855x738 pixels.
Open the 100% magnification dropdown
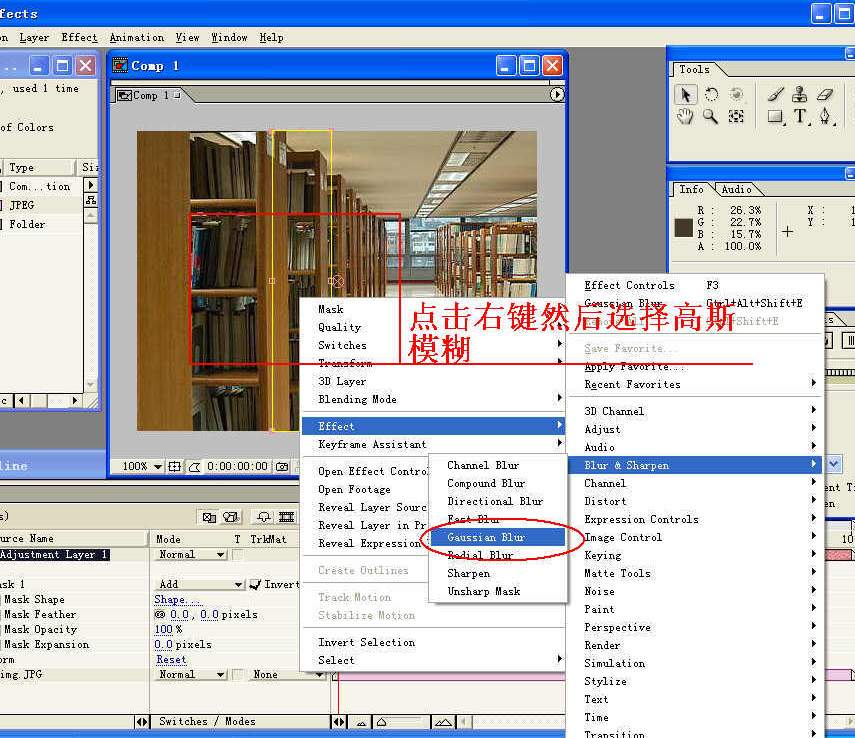142,467
